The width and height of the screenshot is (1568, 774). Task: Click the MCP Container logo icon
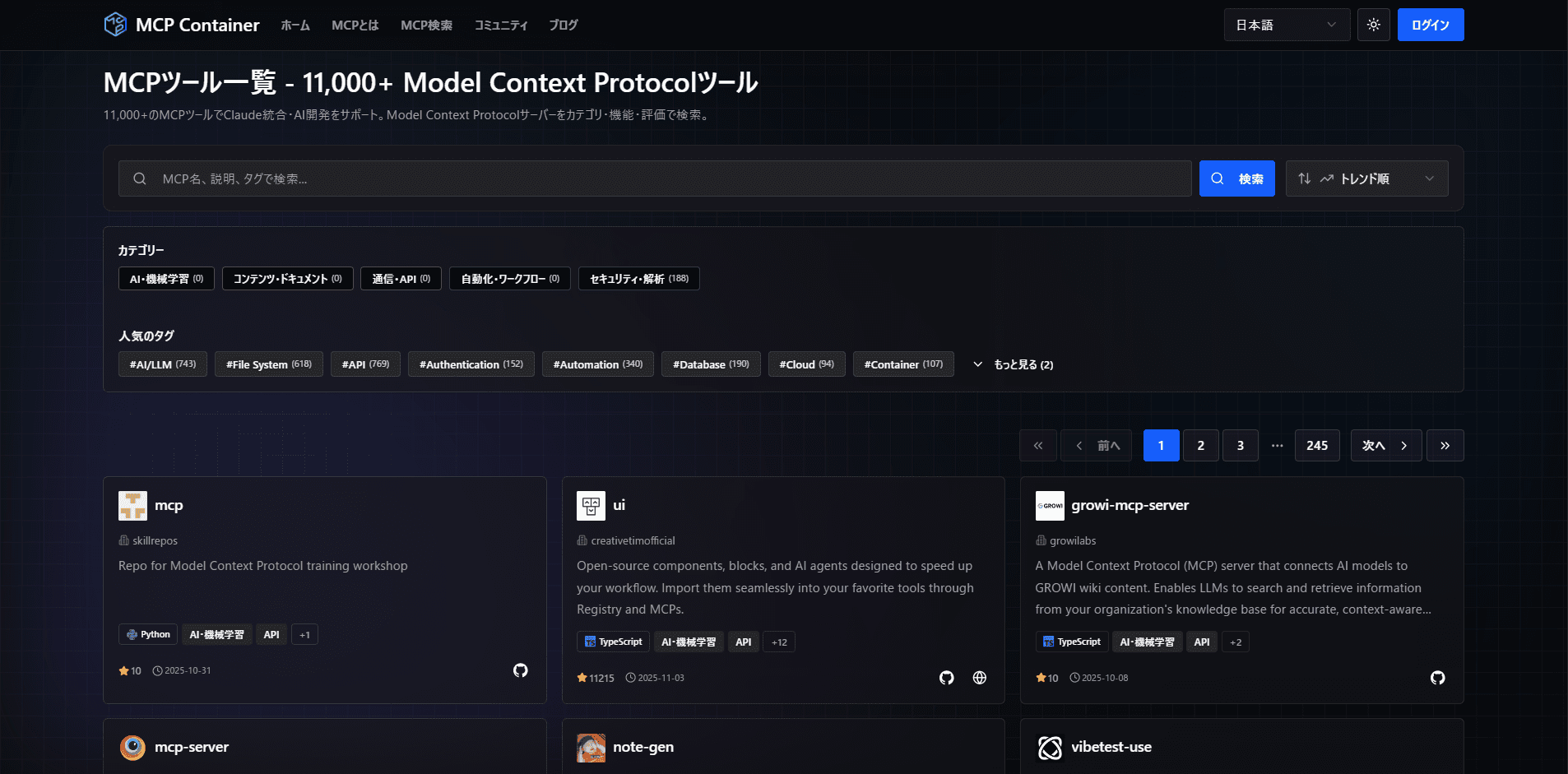(x=115, y=25)
